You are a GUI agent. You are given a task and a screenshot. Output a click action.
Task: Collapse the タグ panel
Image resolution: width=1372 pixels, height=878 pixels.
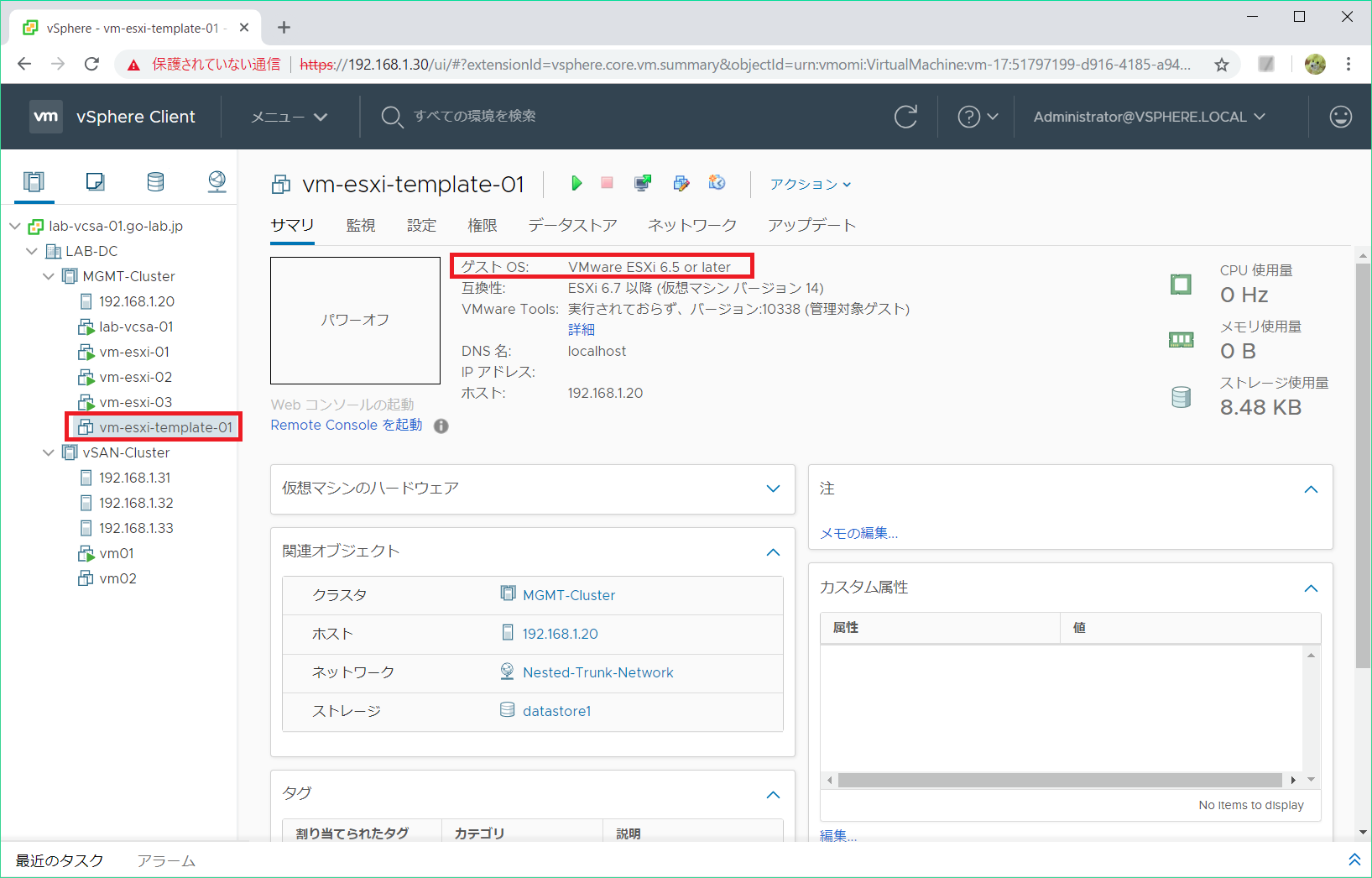point(773,794)
